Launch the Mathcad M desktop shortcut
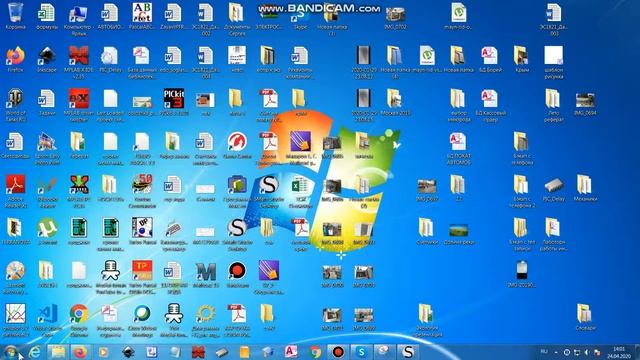Viewport: 640px width, 360px height. [205, 271]
